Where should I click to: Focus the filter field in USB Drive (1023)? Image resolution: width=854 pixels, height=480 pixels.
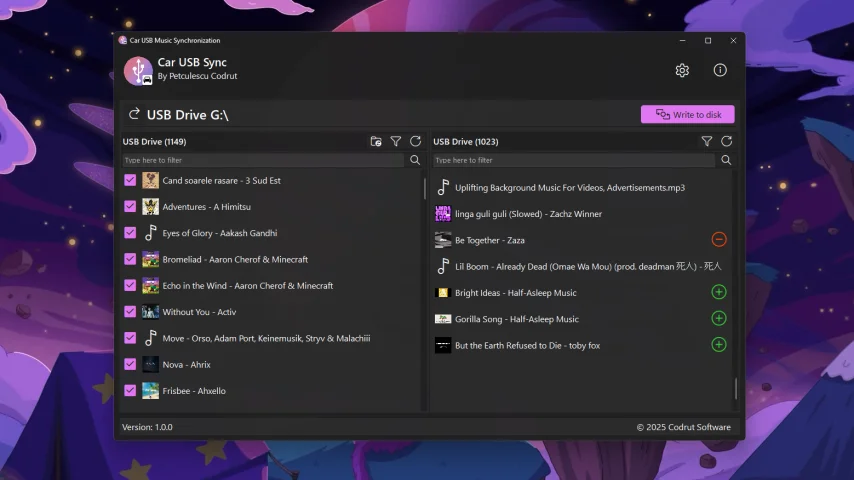[573, 160]
